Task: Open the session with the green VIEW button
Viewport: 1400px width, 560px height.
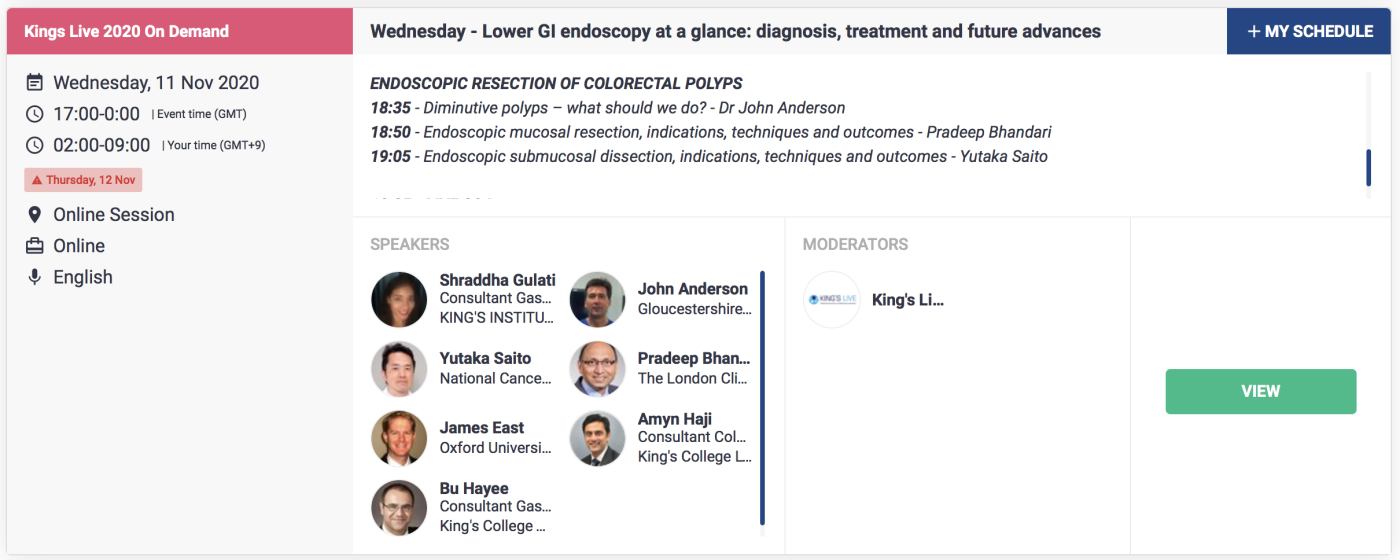Action: click(x=1261, y=391)
